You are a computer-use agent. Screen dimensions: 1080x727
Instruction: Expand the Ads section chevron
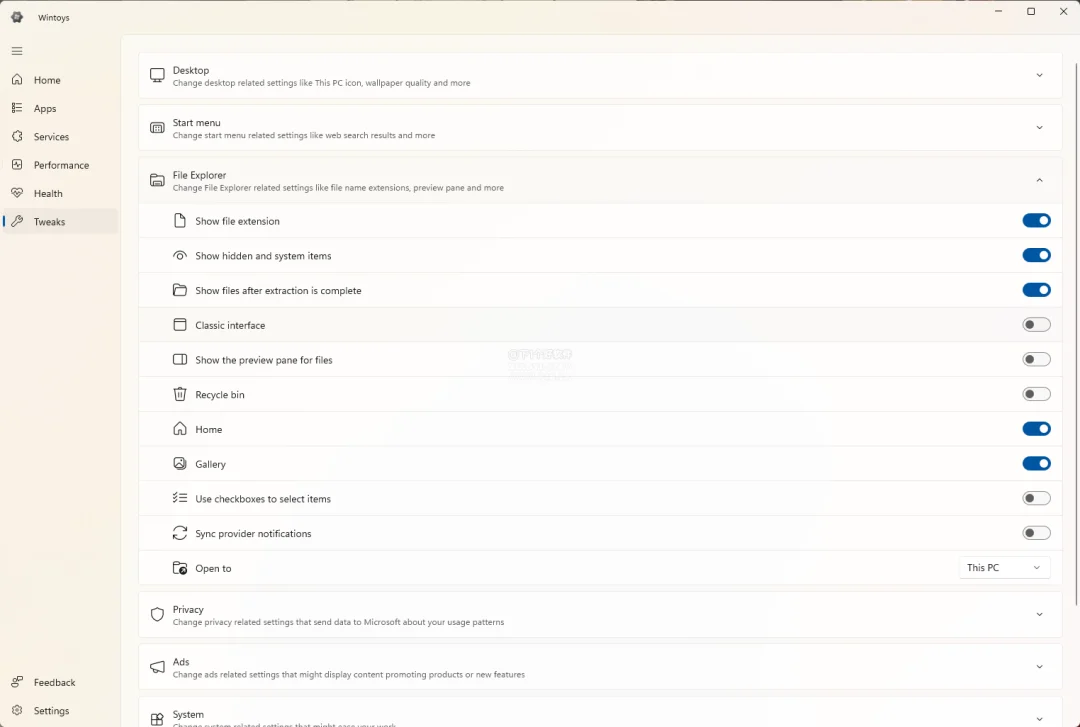[1039, 667]
